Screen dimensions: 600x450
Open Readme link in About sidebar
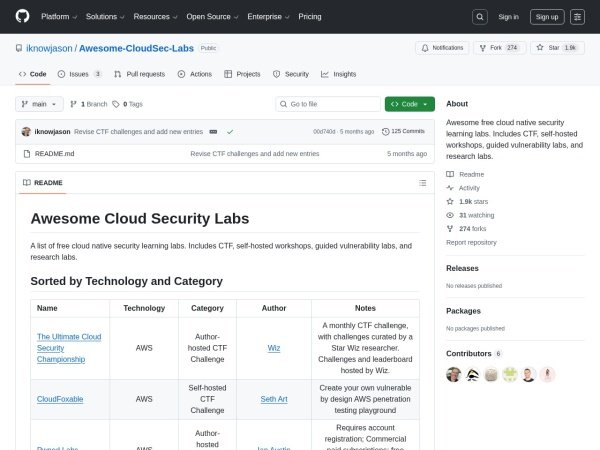[x=465, y=174]
